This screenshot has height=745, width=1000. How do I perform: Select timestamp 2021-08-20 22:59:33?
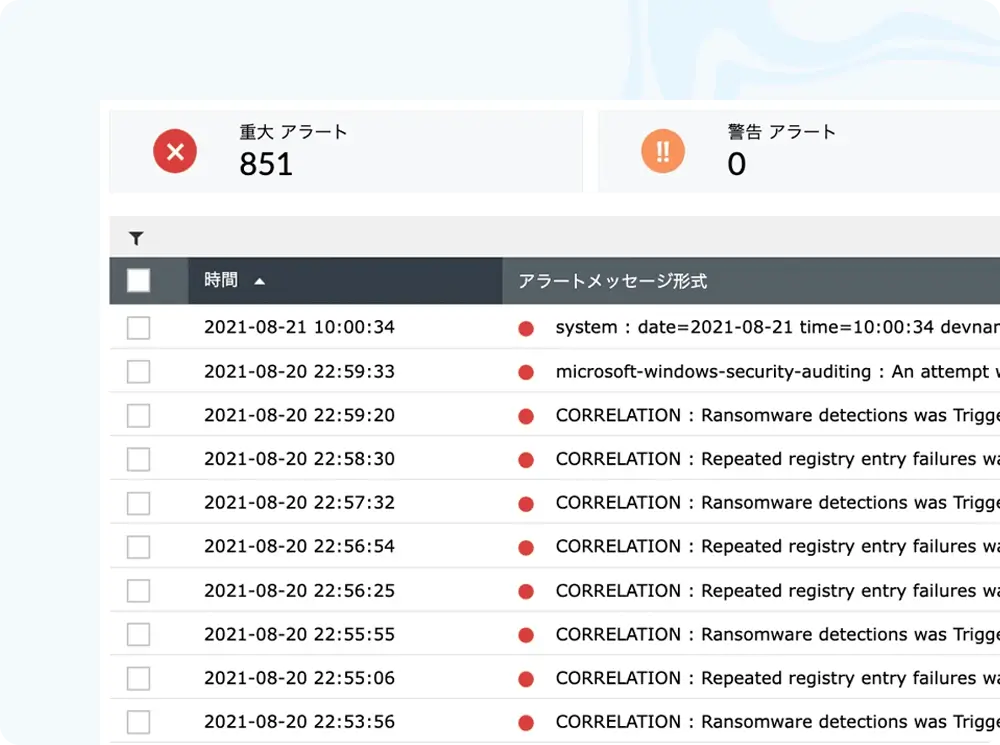(299, 371)
